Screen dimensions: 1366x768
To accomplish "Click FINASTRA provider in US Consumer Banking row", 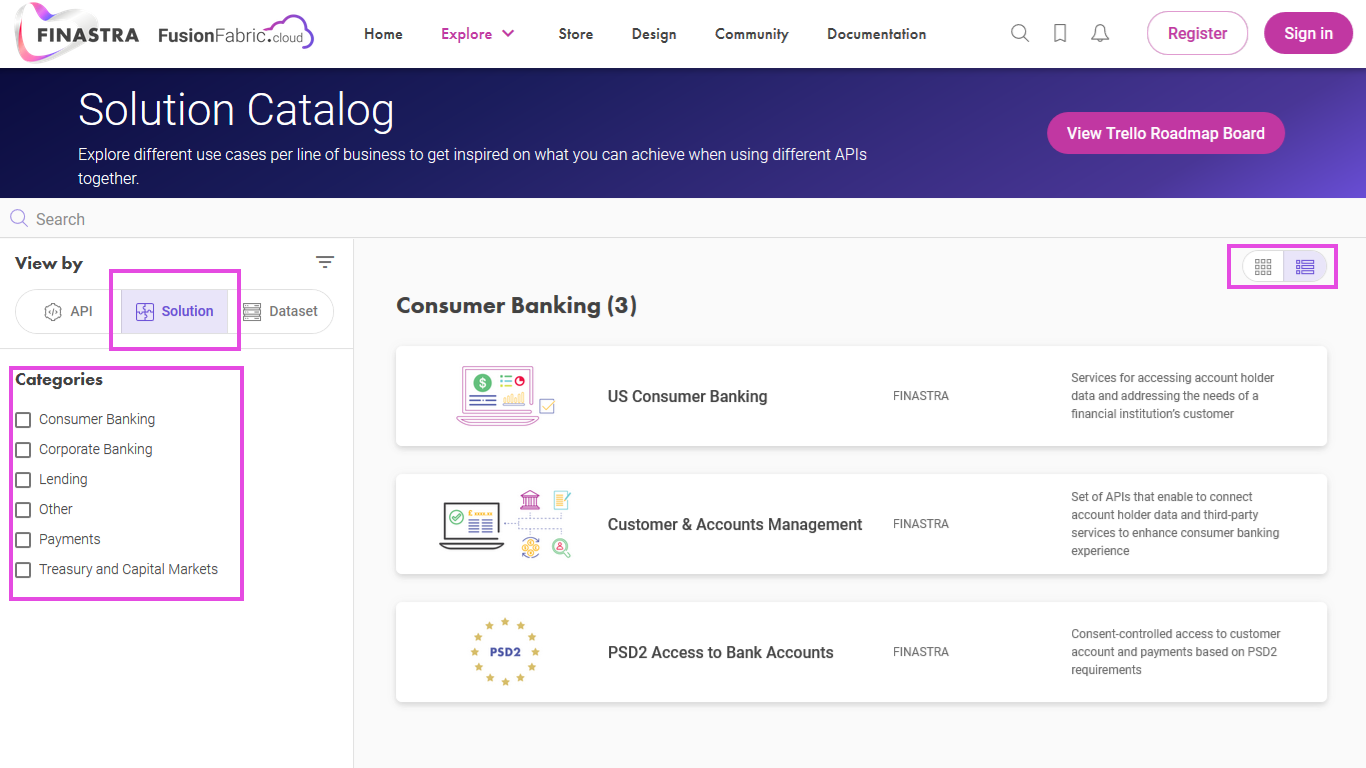I will pos(921,396).
